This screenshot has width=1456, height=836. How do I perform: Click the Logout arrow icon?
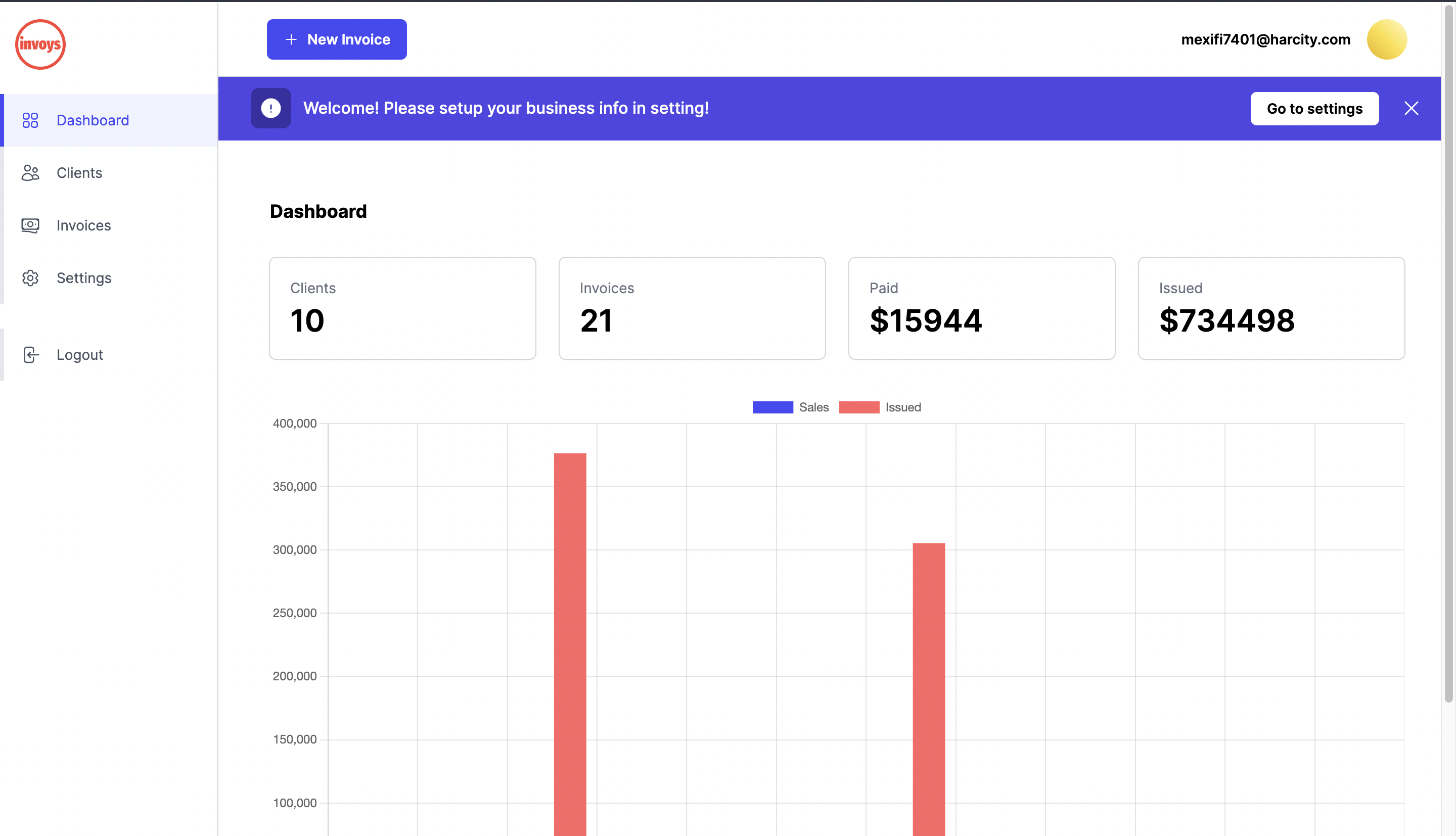31,355
